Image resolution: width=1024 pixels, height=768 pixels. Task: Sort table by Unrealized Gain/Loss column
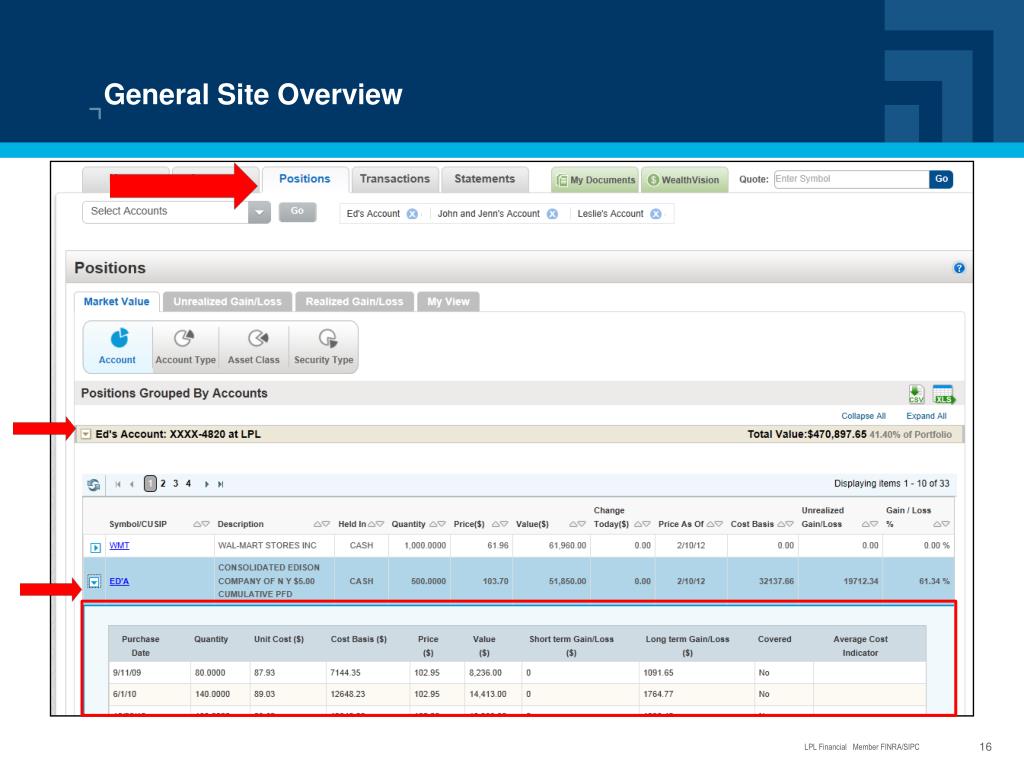point(869,524)
